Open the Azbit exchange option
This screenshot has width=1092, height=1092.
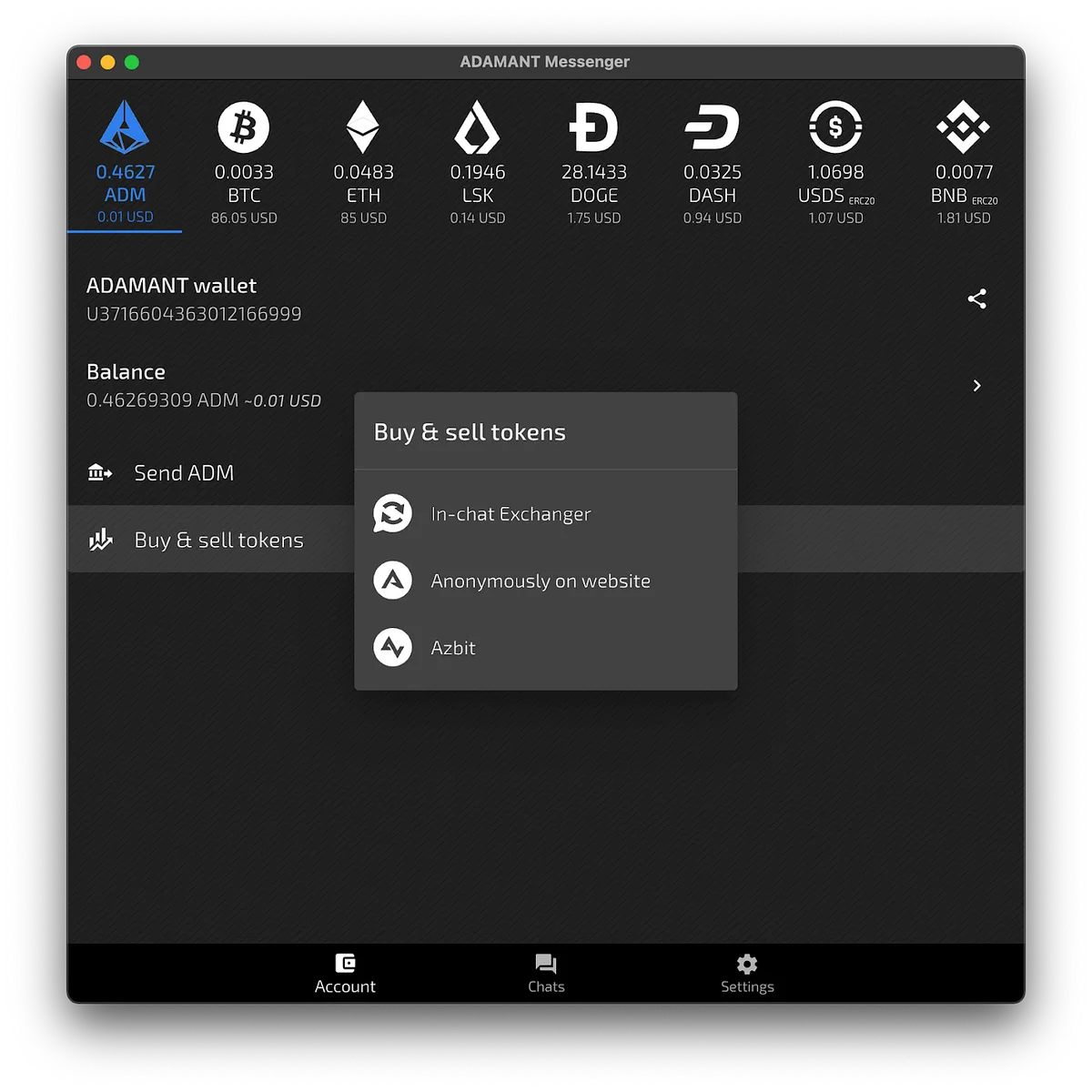(x=546, y=648)
